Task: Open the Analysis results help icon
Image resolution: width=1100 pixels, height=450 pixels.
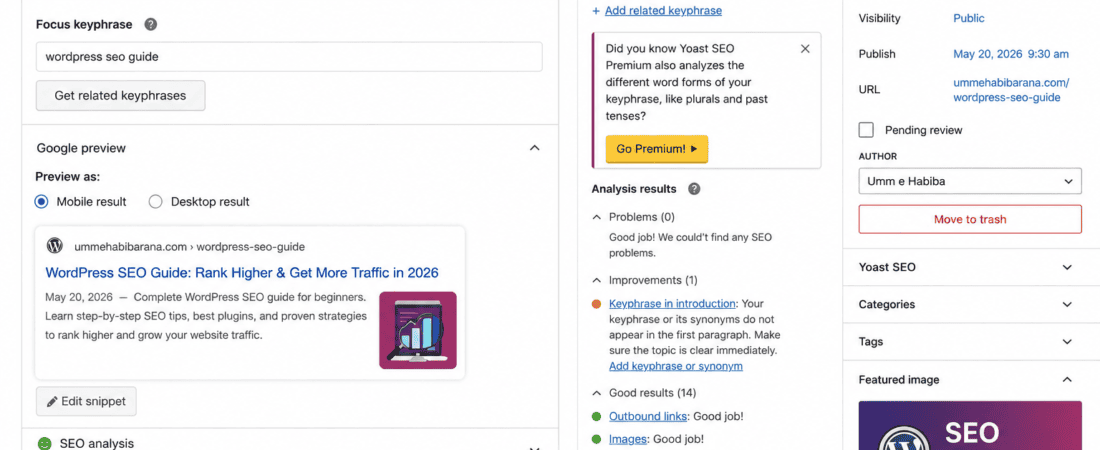Action: pos(694,189)
